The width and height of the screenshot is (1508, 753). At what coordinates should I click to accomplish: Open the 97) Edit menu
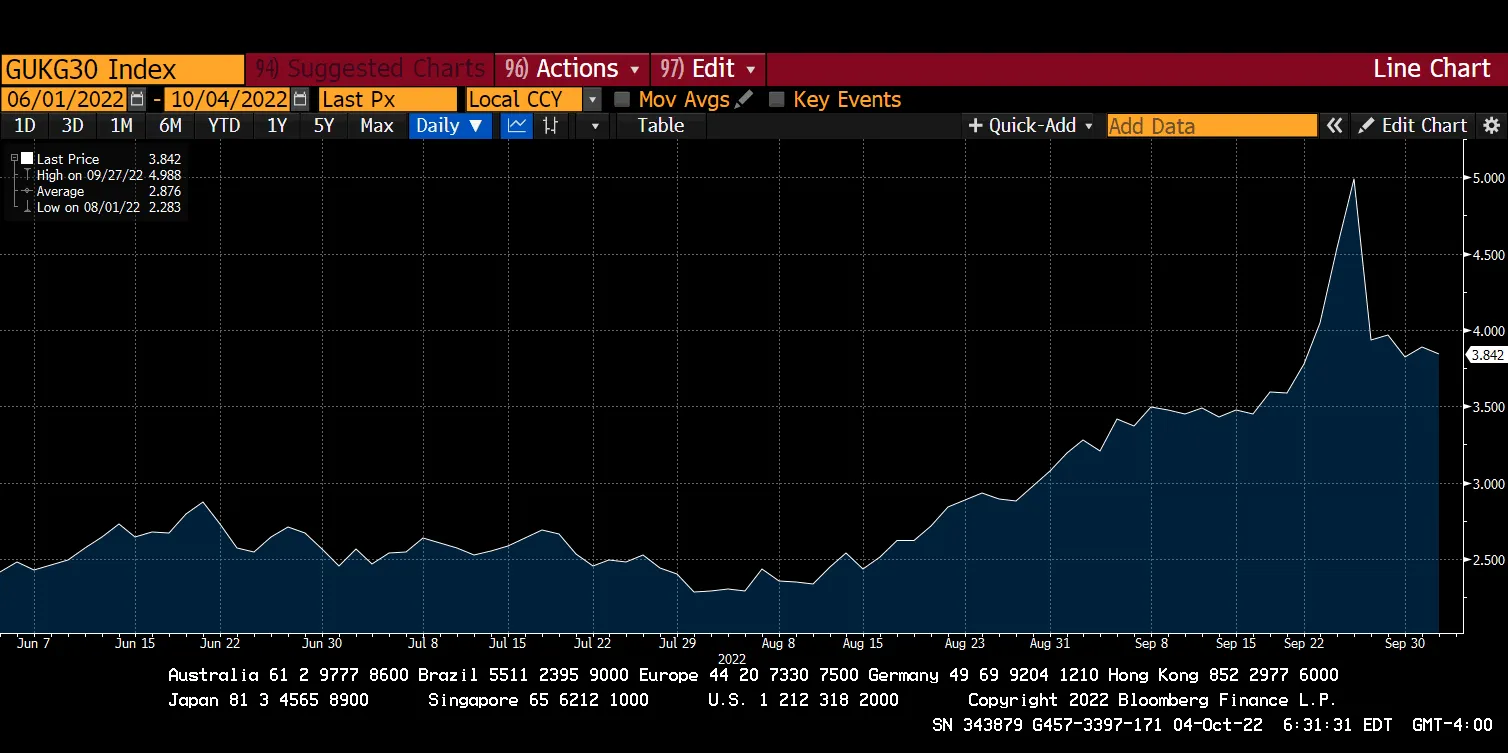pyautogui.click(x=708, y=69)
